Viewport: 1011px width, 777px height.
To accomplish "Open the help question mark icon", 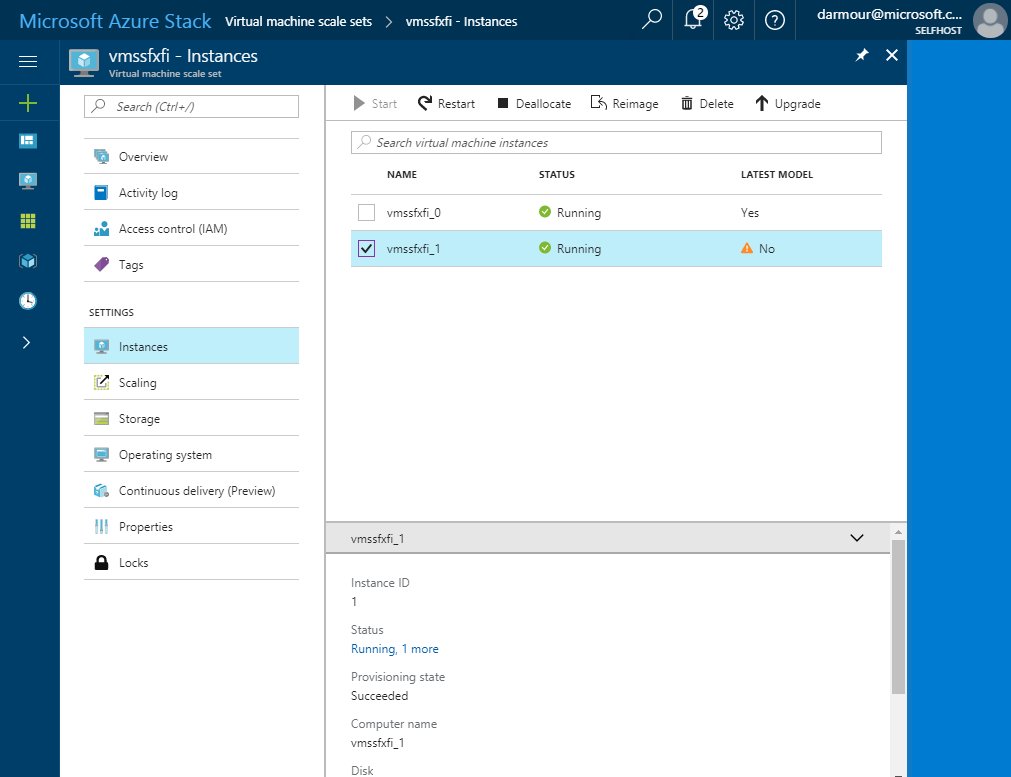I will point(774,20).
